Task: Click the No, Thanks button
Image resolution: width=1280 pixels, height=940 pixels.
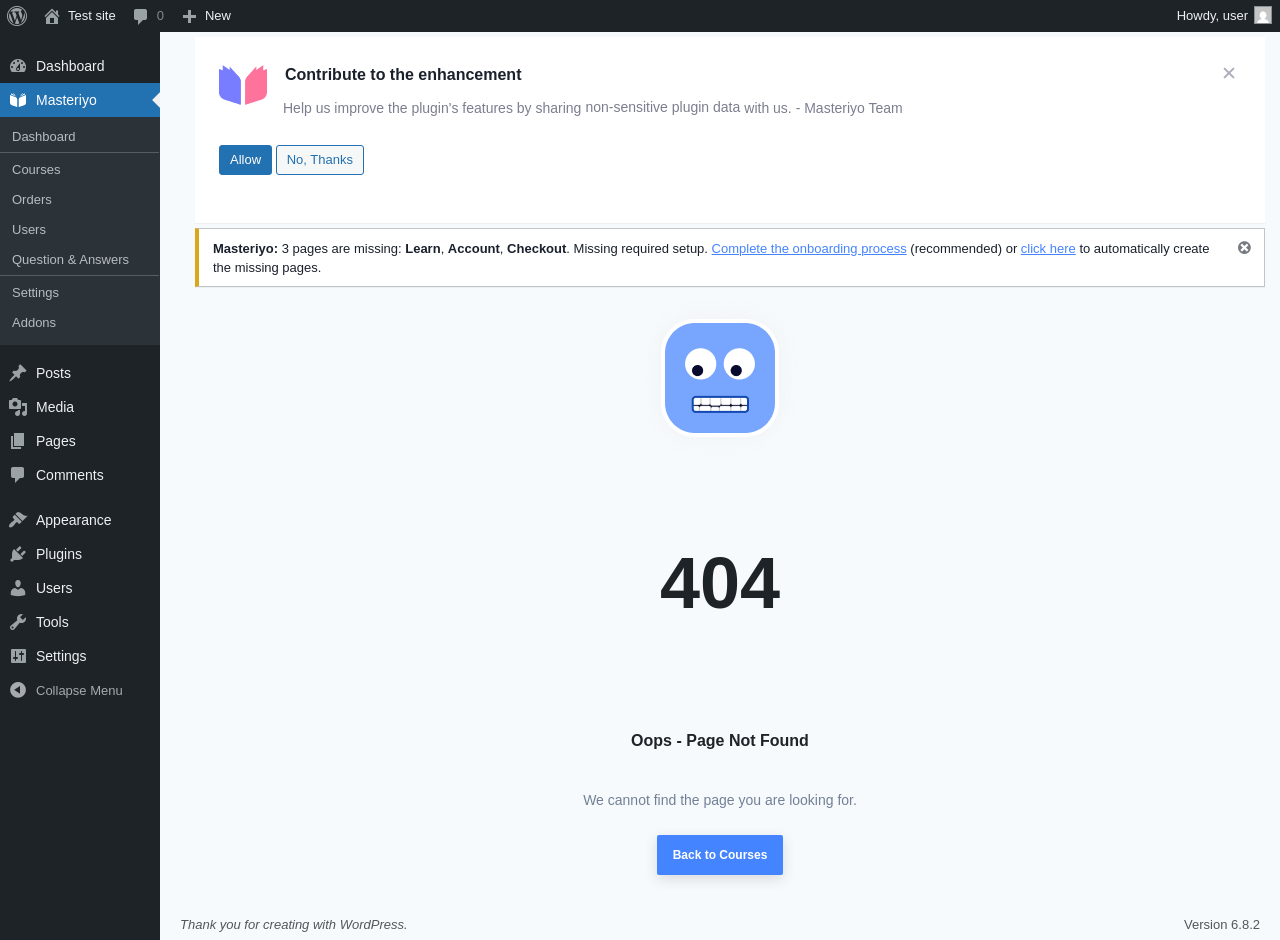Action: pyautogui.click(x=320, y=160)
